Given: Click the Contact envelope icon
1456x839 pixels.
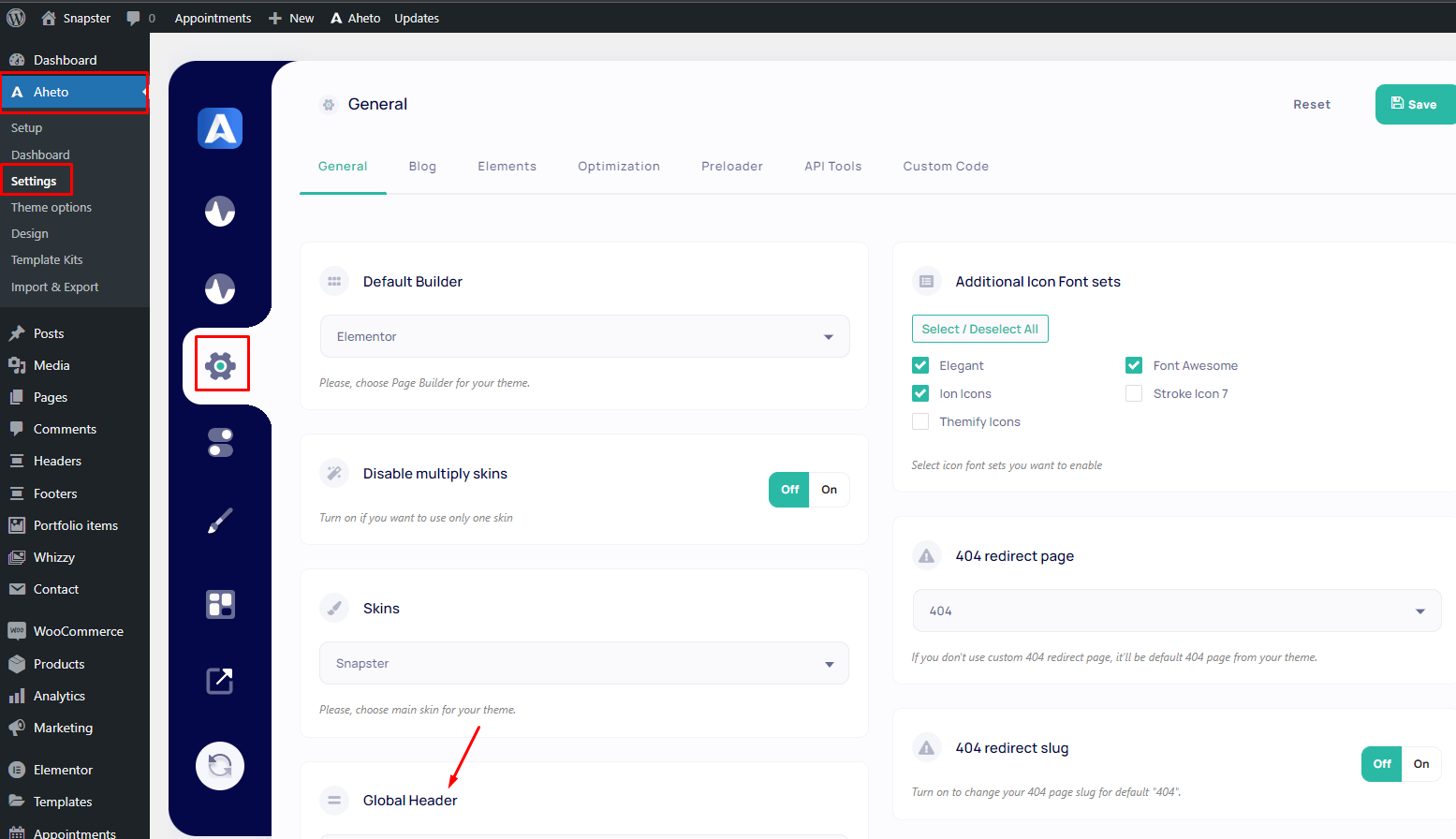Looking at the screenshot, I should tap(17, 589).
